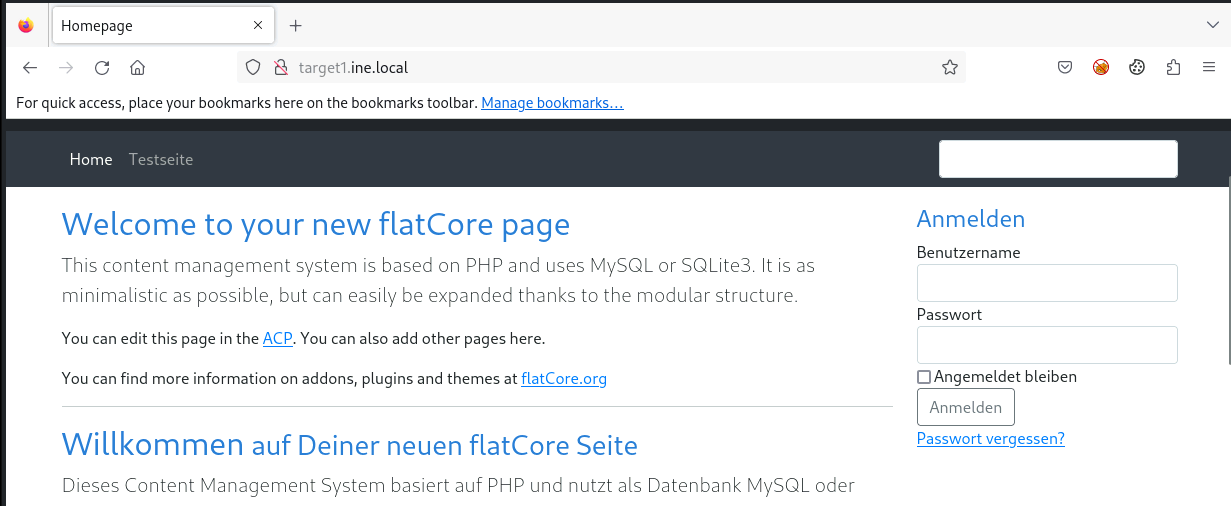Open the Firefox hamburger menu
Screen dimensions: 1231x506
point(1209,68)
